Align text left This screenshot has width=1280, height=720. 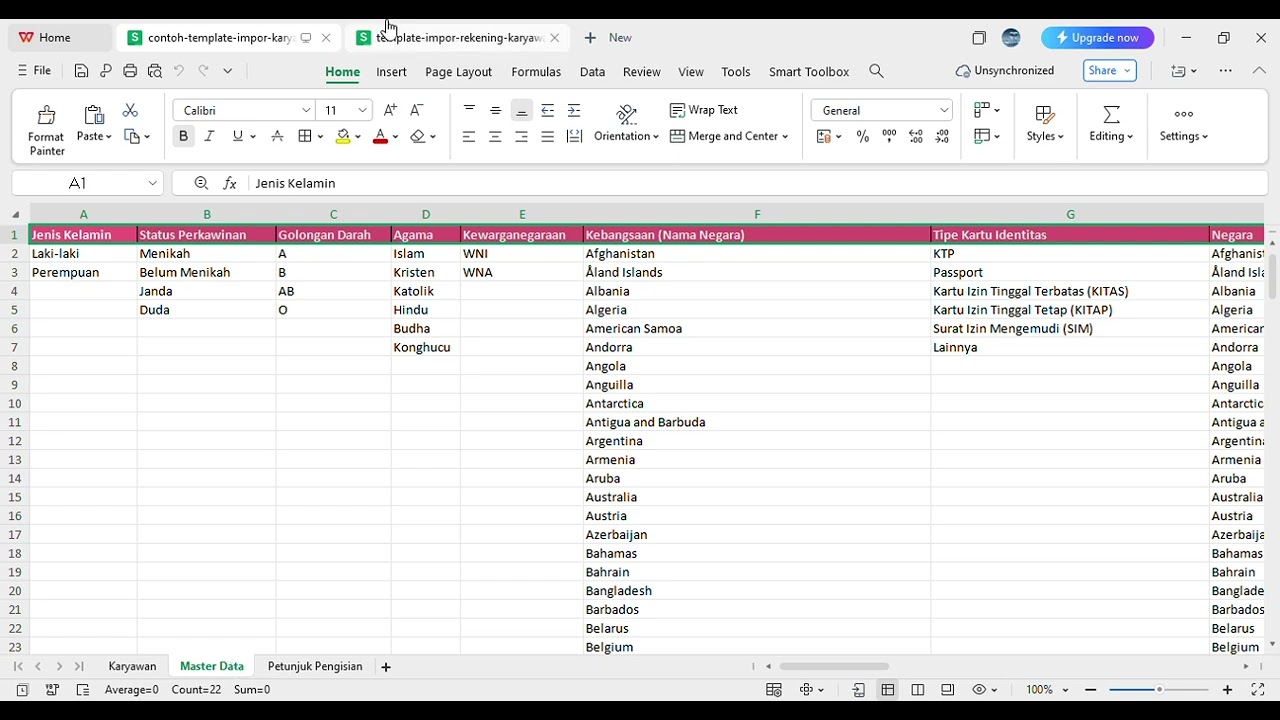(x=469, y=136)
